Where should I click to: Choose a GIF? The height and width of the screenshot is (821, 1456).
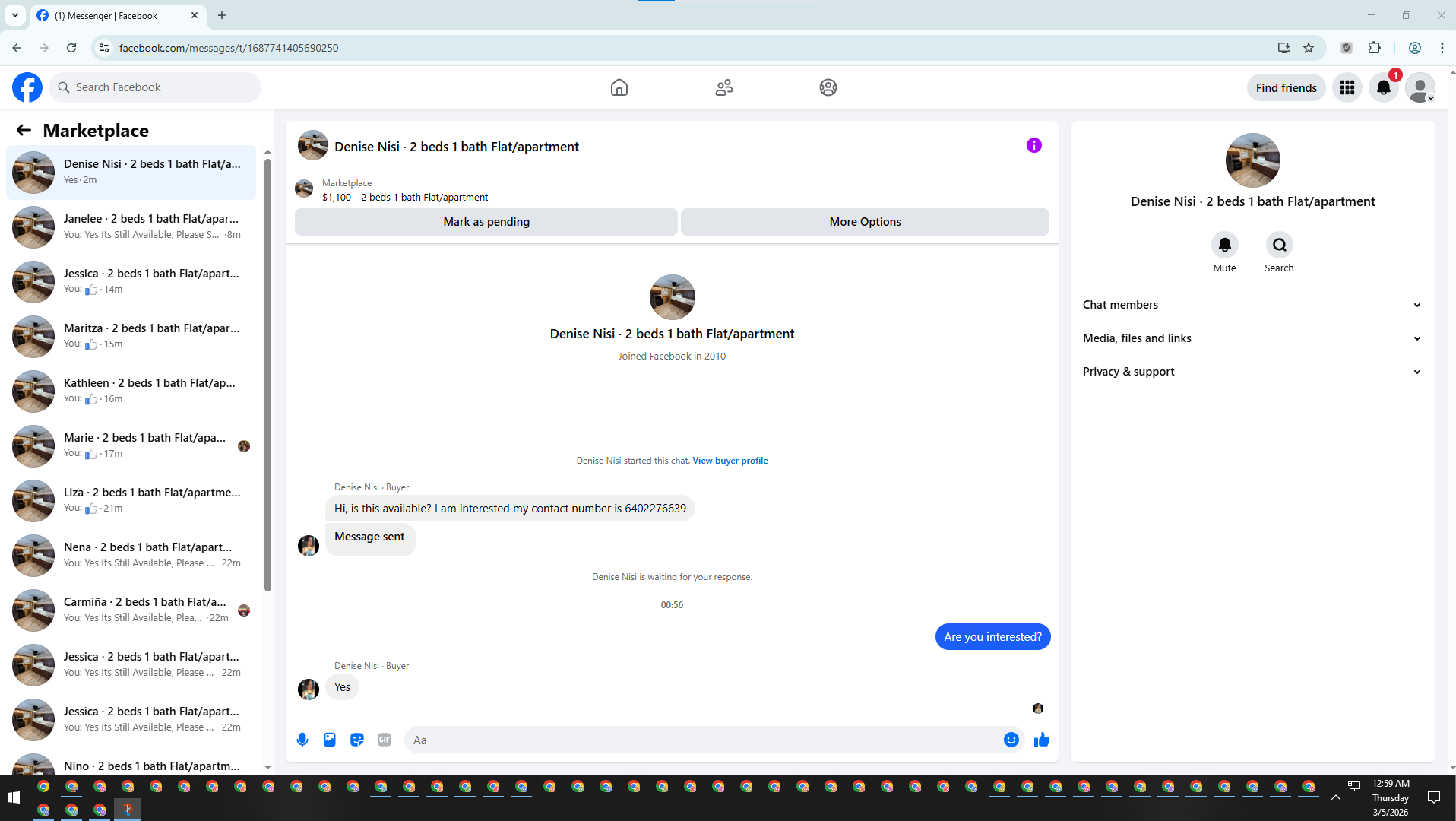point(385,740)
